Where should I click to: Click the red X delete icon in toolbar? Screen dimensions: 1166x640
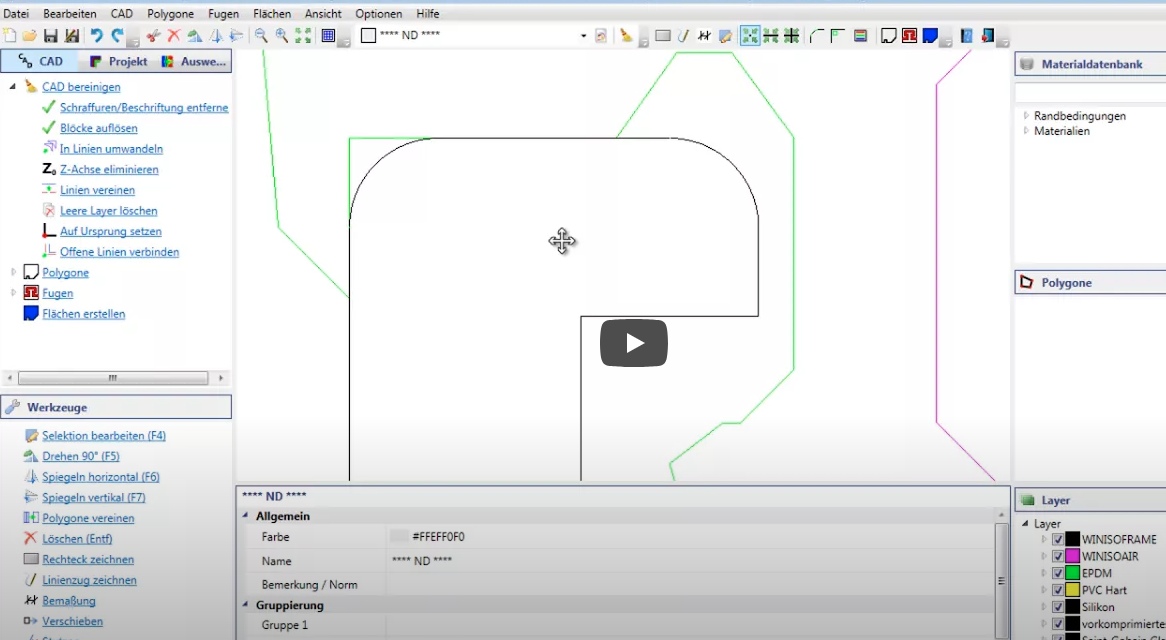(x=173, y=36)
